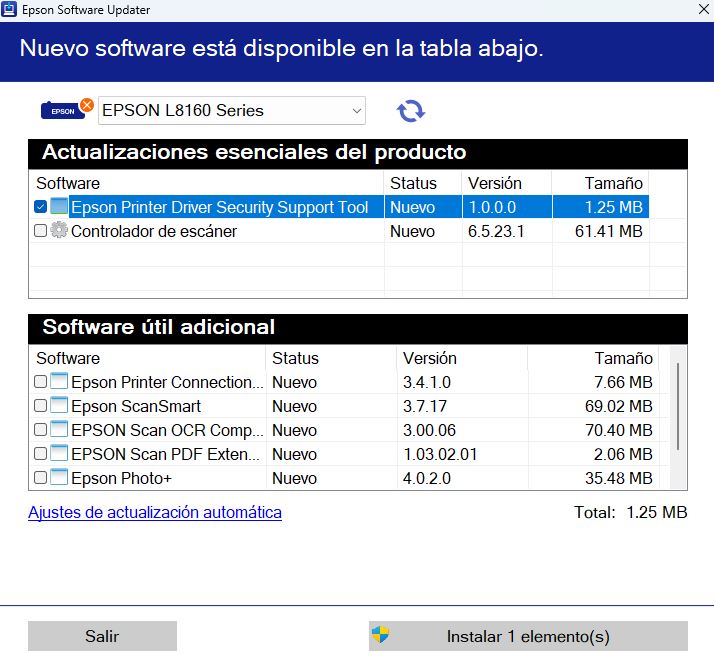The height and width of the screenshot is (665, 714).
Task: Check the EPSON Scan OCR Comp... checkbox
Action: pyautogui.click(x=41, y=430)
